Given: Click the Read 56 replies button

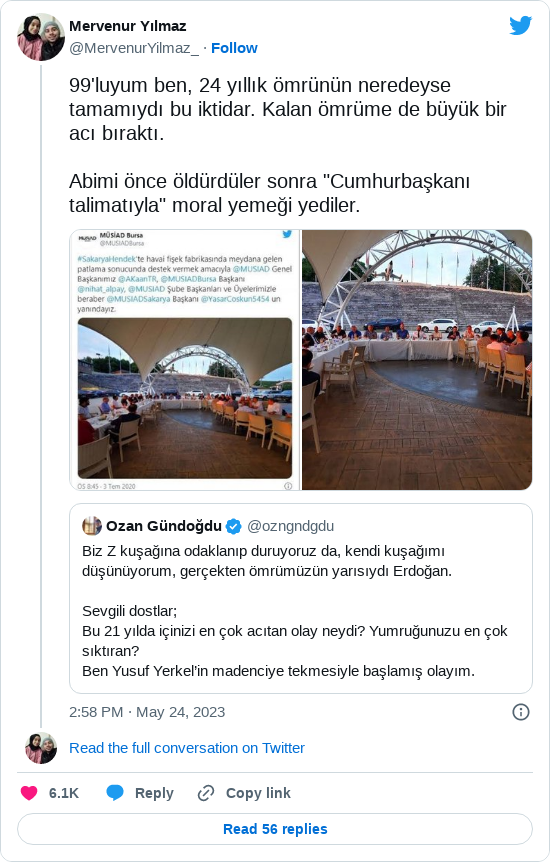Looking at the screenshot, I should pyautogui.click(x=275, y=829).
